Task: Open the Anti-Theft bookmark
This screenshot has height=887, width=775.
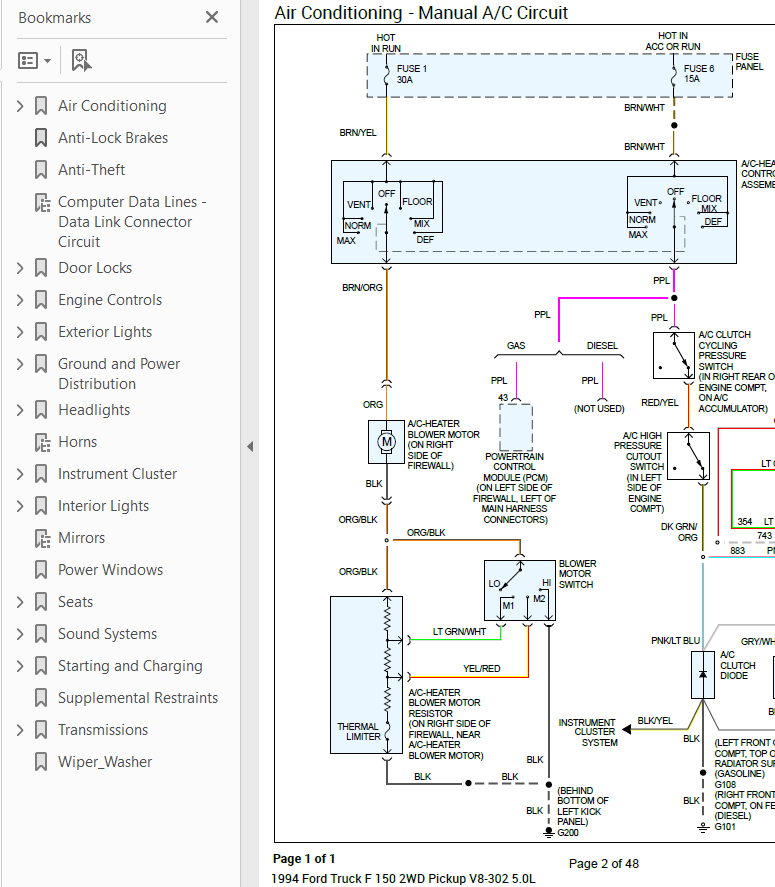Action: tap(92, 170)
